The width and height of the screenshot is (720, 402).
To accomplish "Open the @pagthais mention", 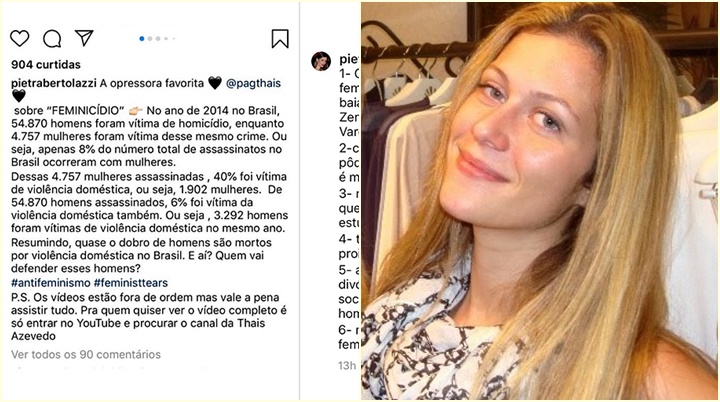I will (253, 83).
